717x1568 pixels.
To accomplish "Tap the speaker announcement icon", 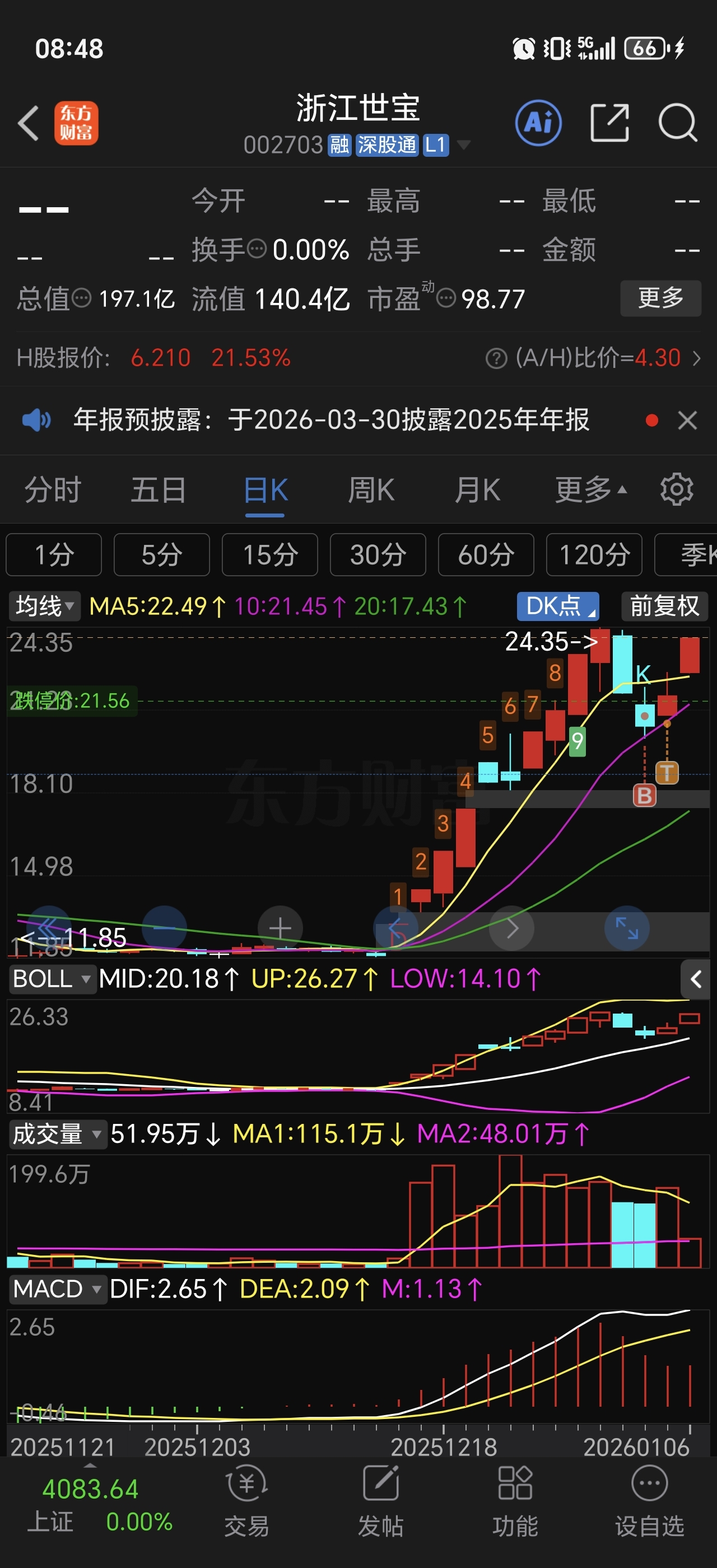I will 36,420.
